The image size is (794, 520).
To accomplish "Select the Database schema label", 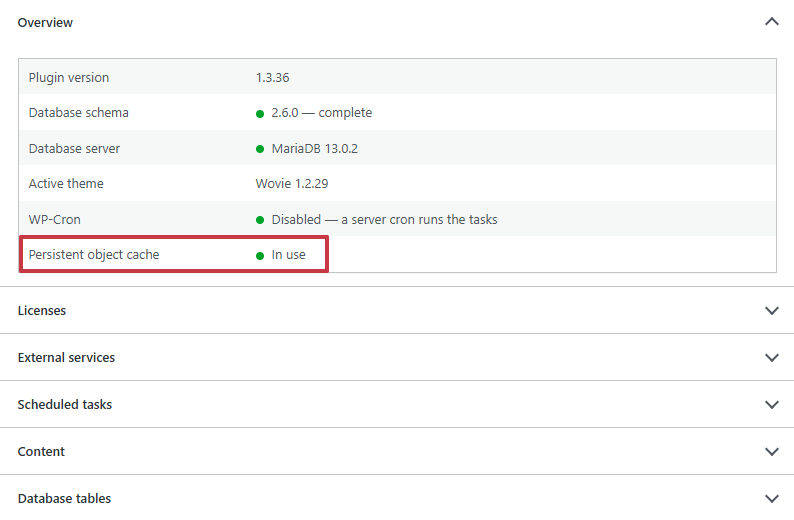I will 78,112.
